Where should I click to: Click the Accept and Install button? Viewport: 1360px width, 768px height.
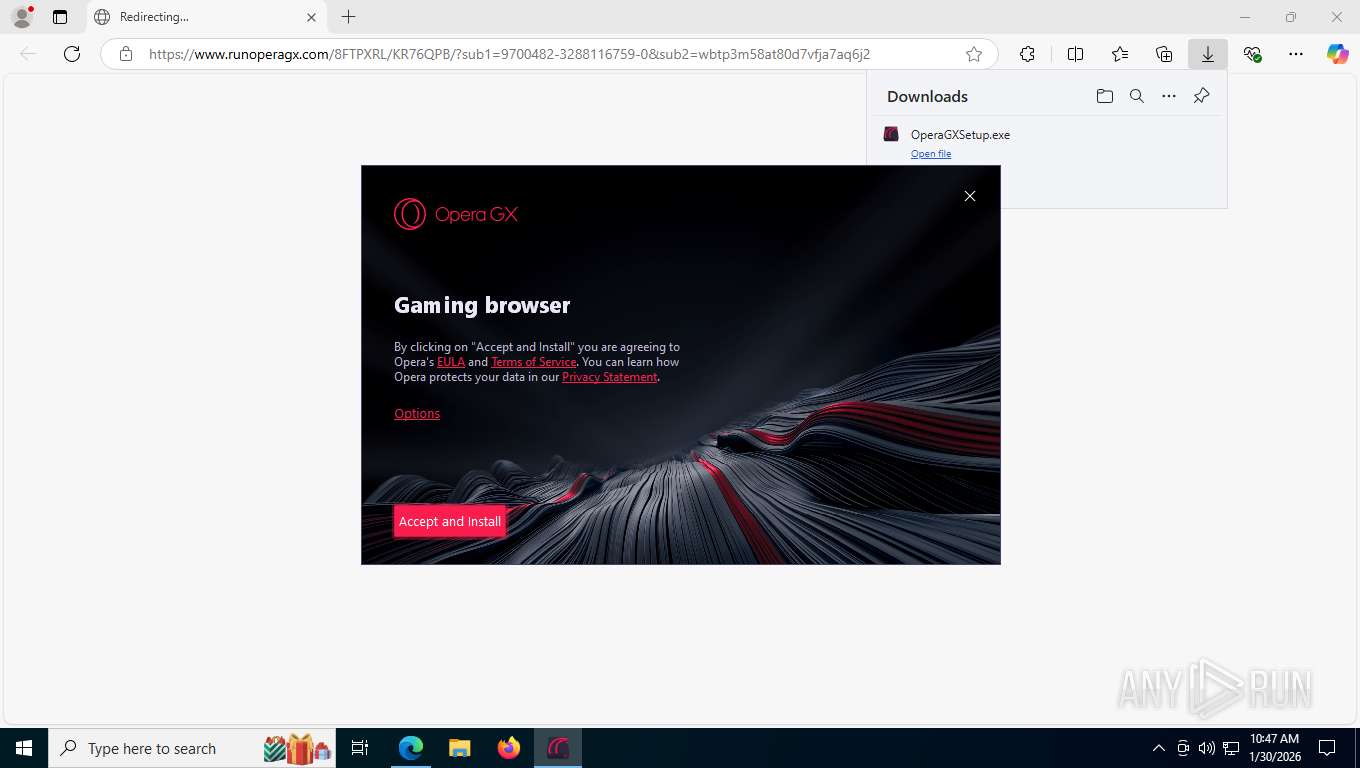click(449, 521)
